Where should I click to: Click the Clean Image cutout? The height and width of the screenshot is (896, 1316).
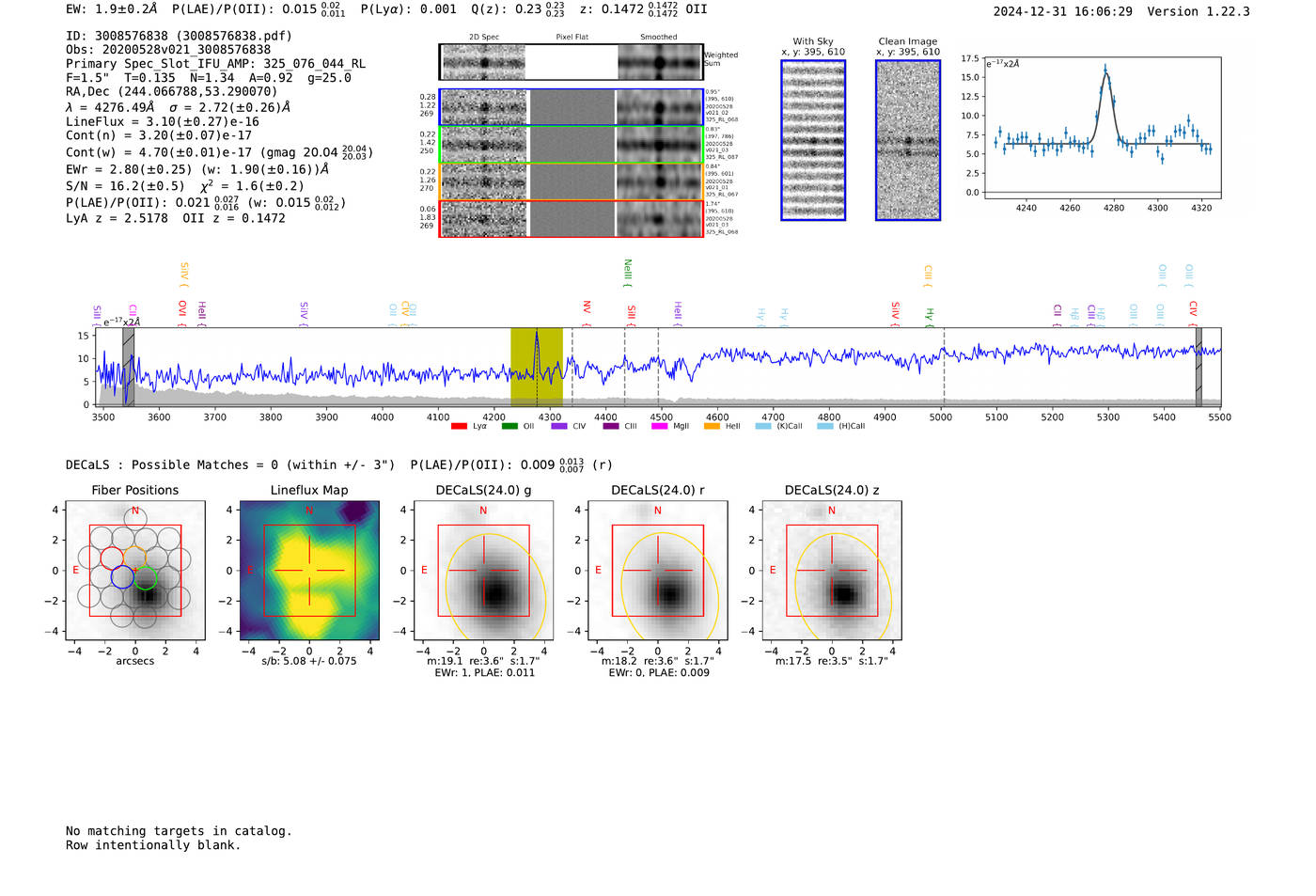coord(908,140)
